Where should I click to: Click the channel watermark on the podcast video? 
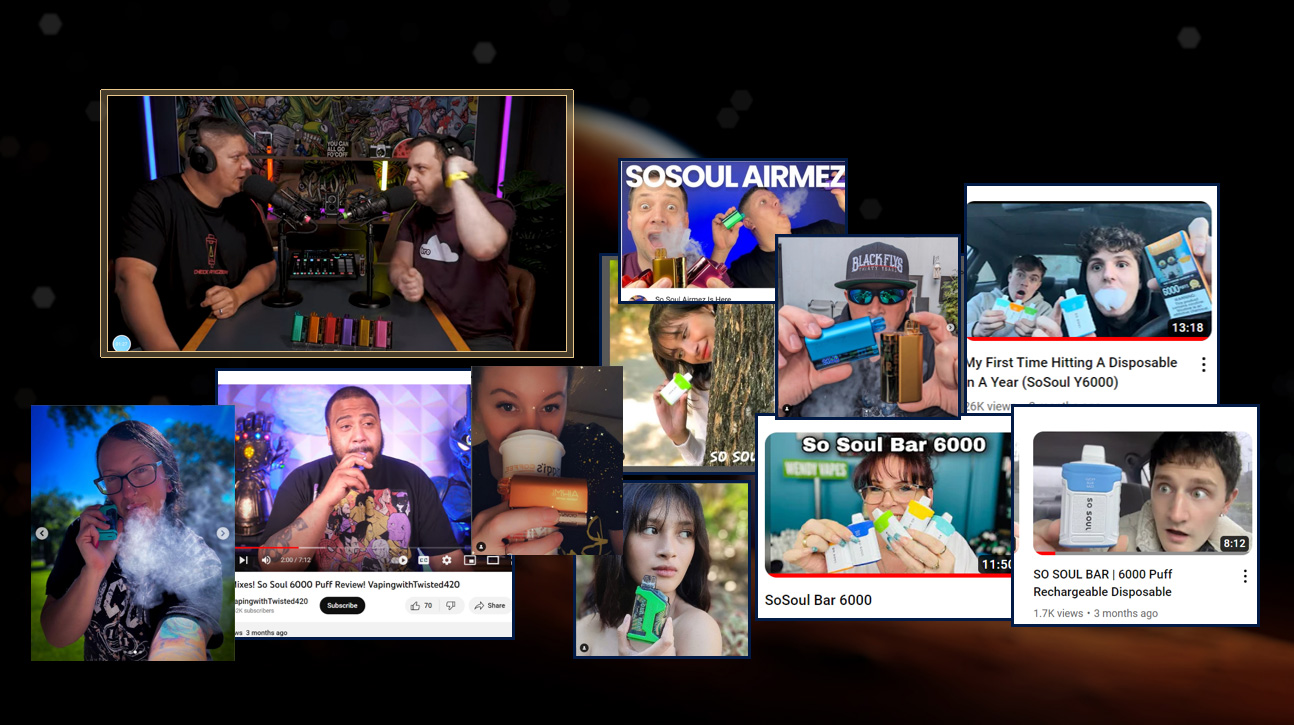click(121, 343)
